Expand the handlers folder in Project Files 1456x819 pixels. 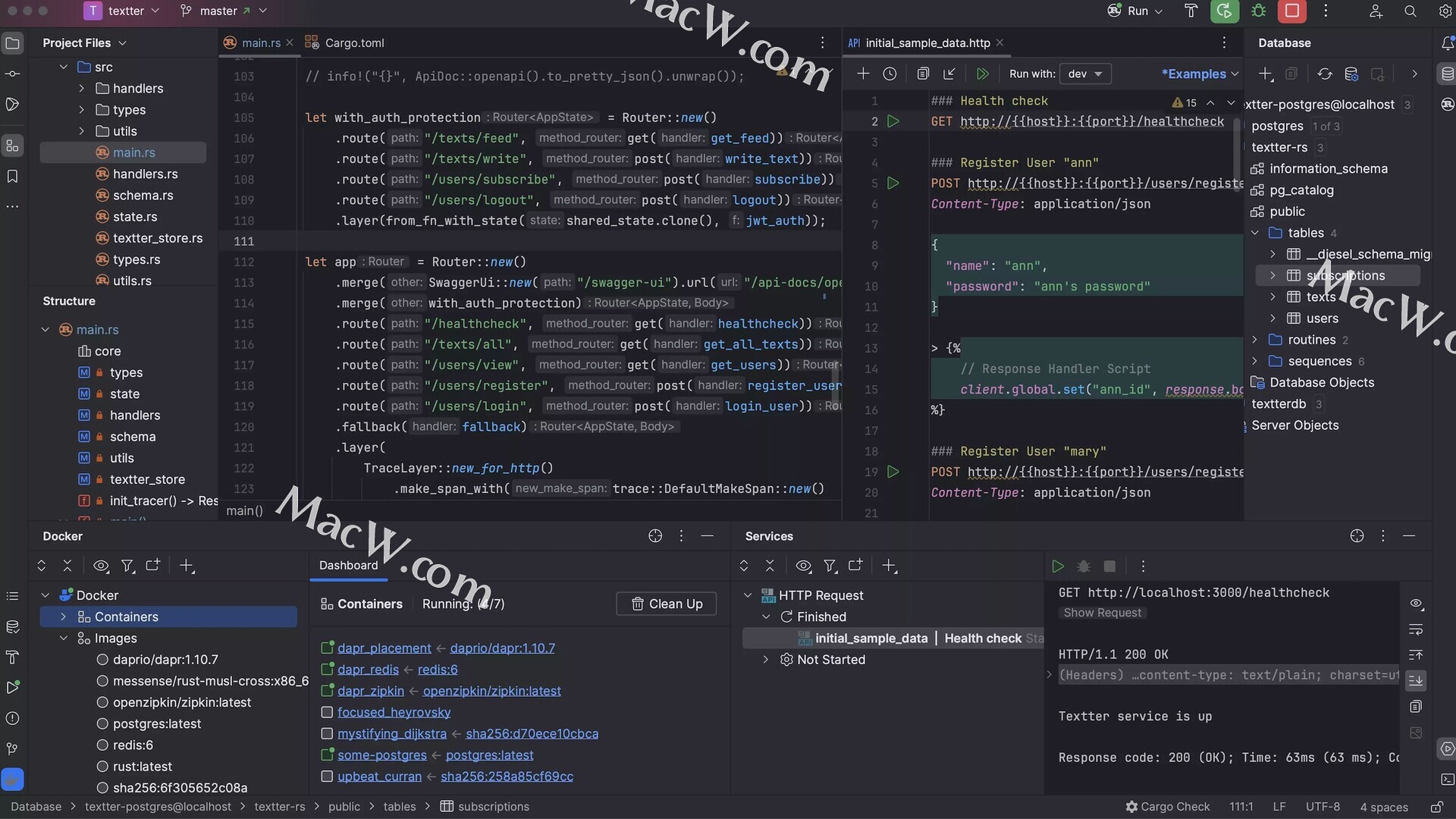click(x=81, y=89)
